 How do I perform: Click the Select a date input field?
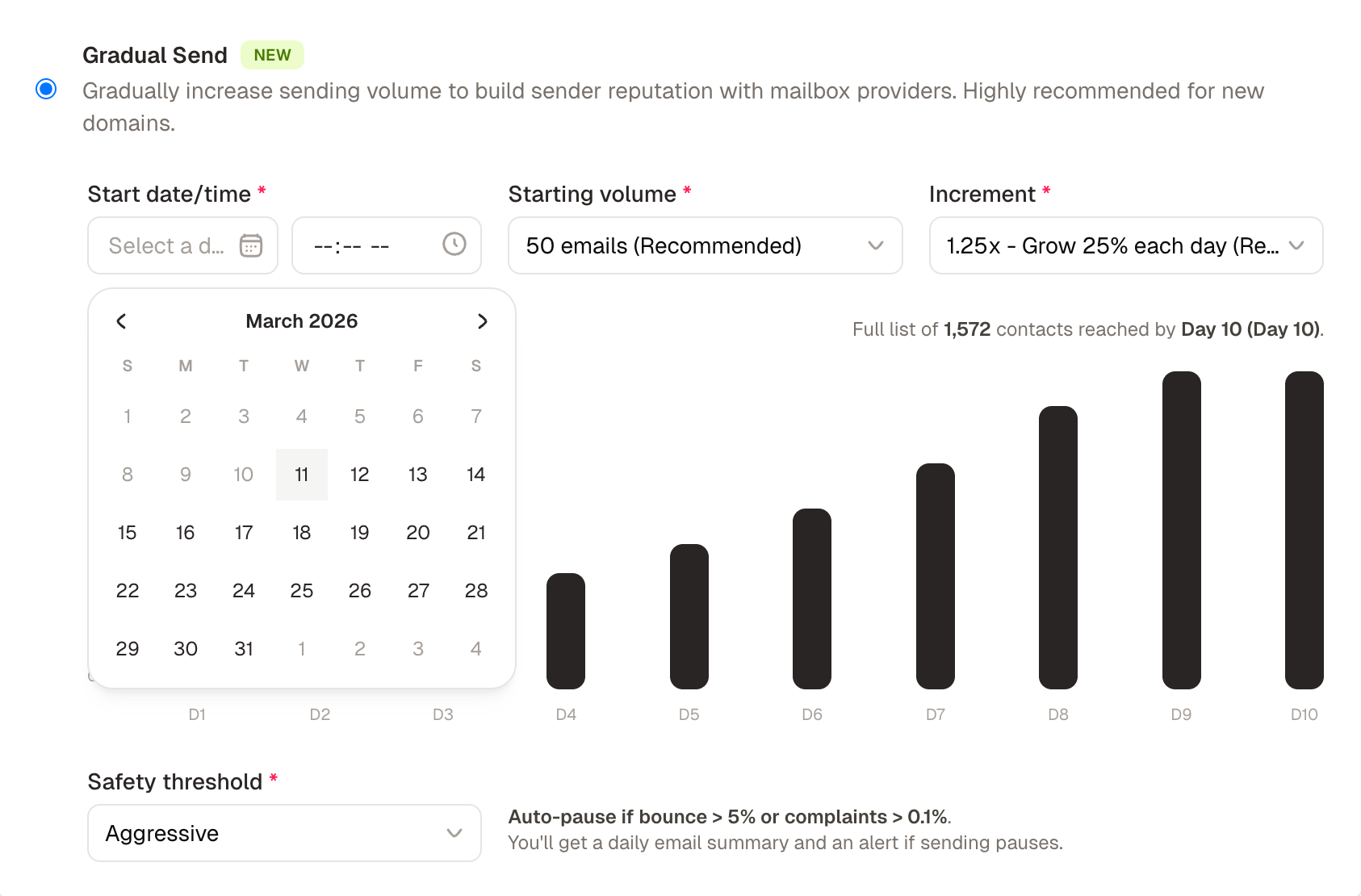click(167, 245)
